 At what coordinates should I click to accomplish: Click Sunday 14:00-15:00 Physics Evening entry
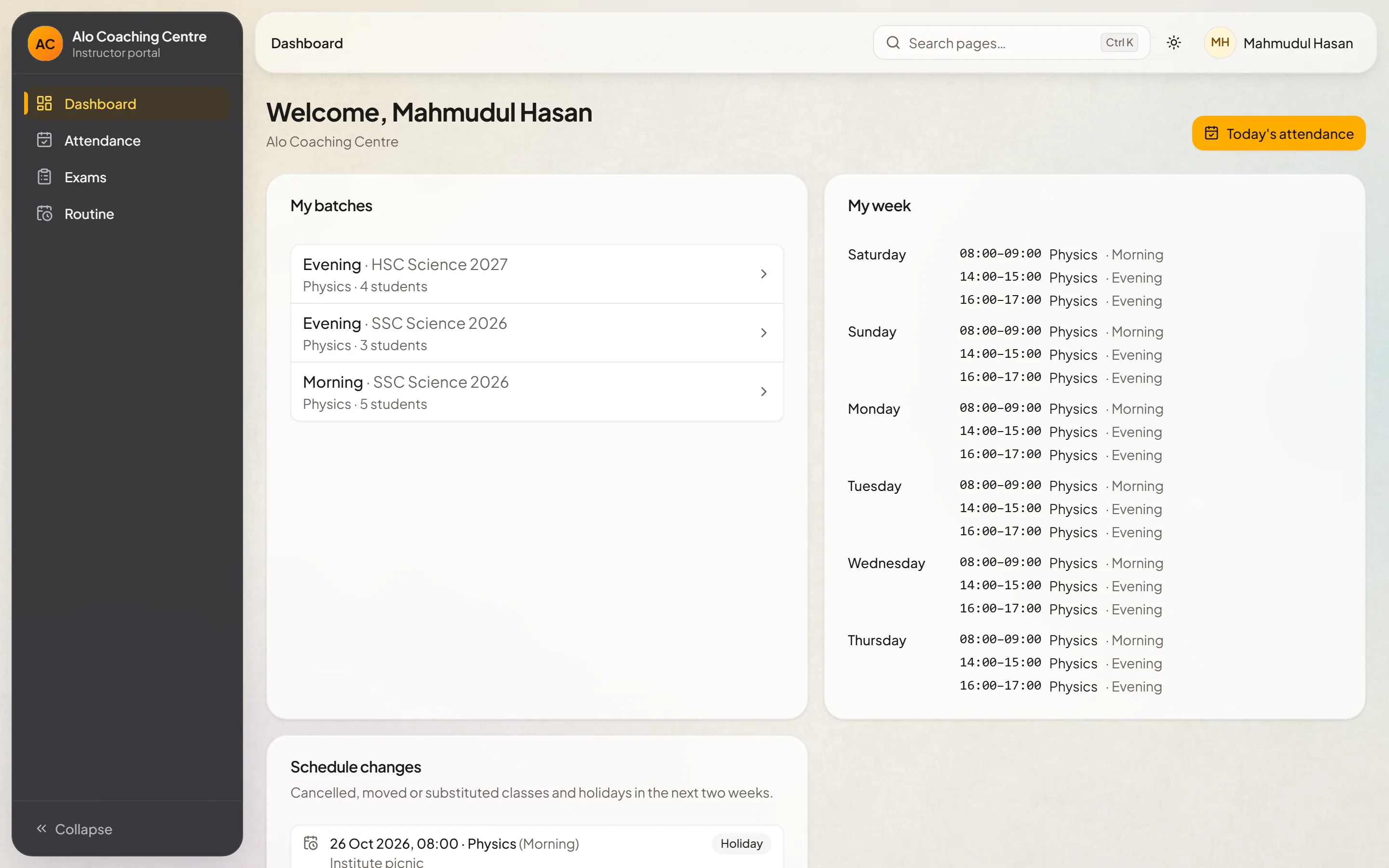click(x=1061, y=355)
